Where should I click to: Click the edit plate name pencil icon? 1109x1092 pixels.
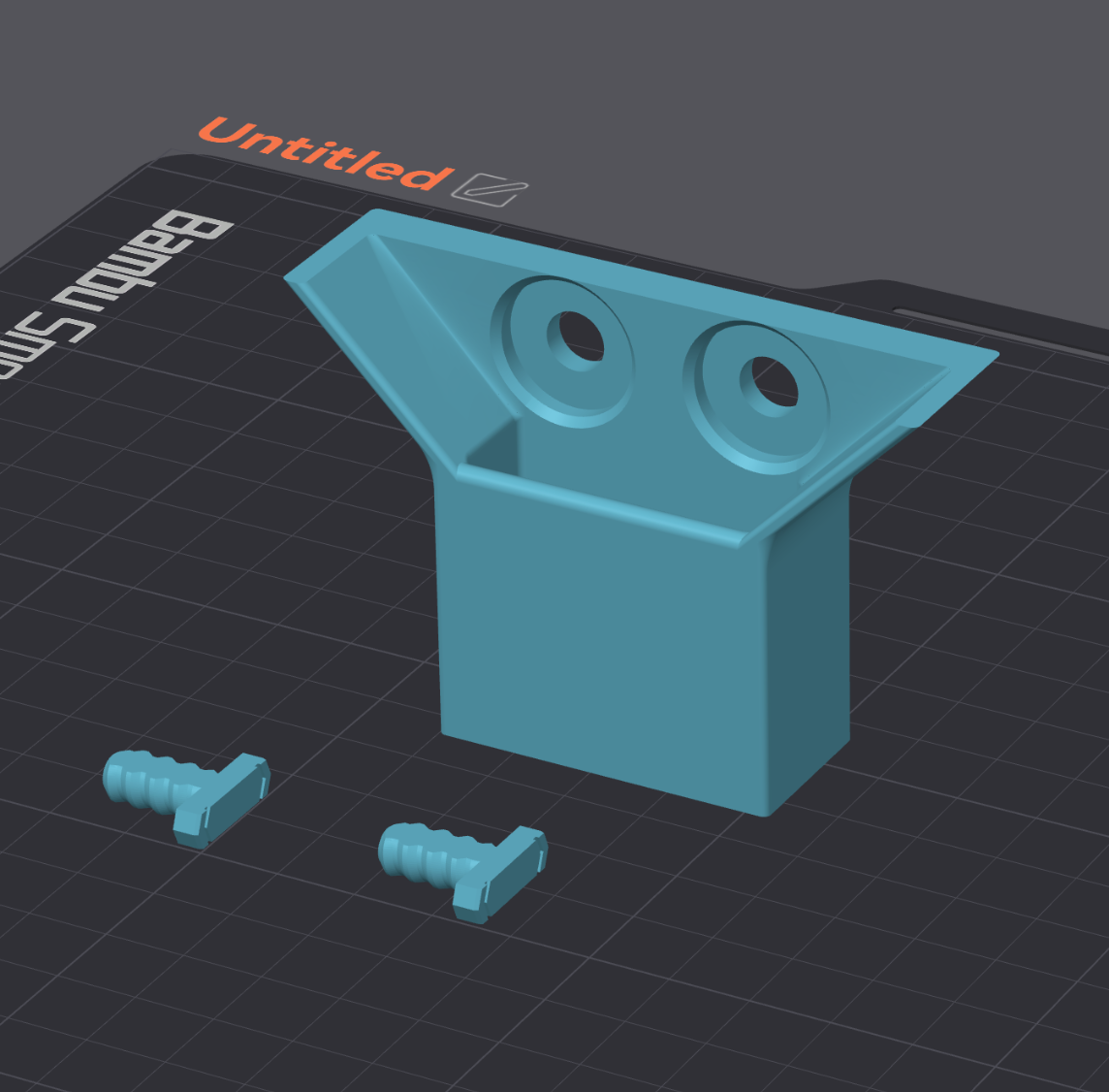[x=490, y=189]
